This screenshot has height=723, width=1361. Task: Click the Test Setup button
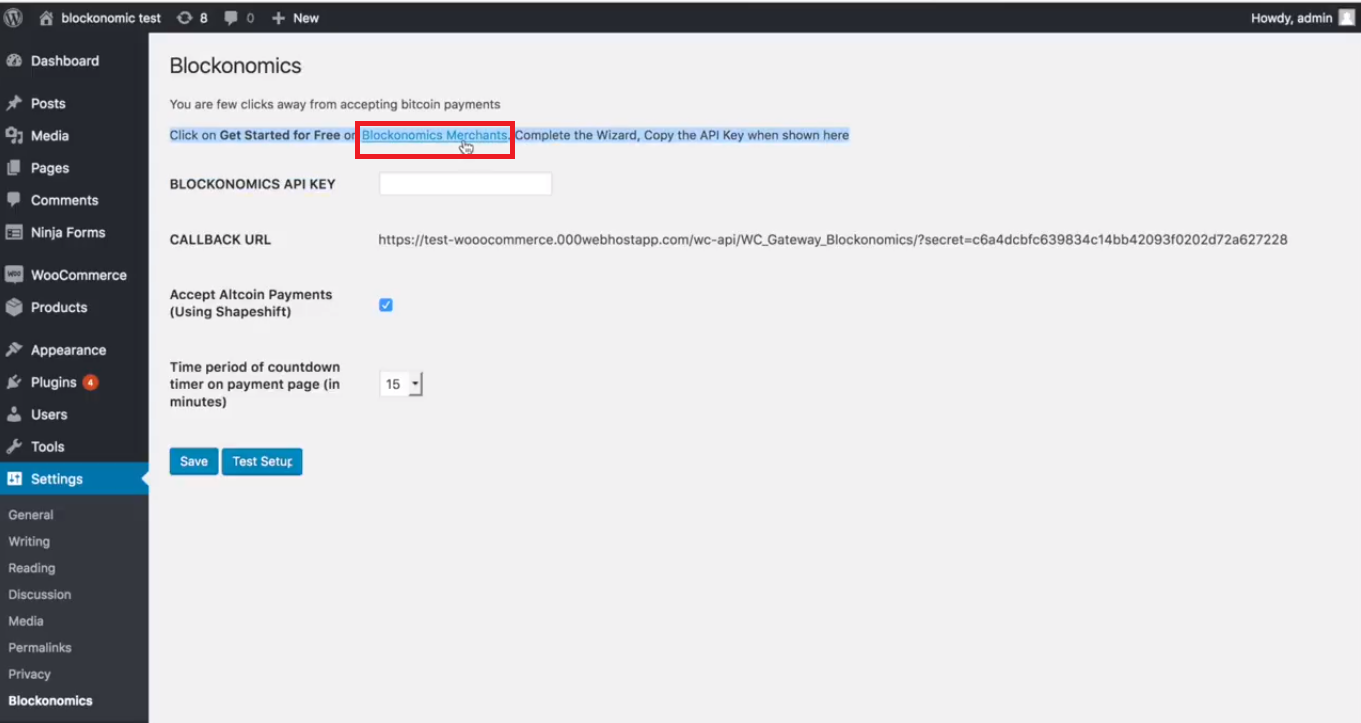[x=262, y=461]
